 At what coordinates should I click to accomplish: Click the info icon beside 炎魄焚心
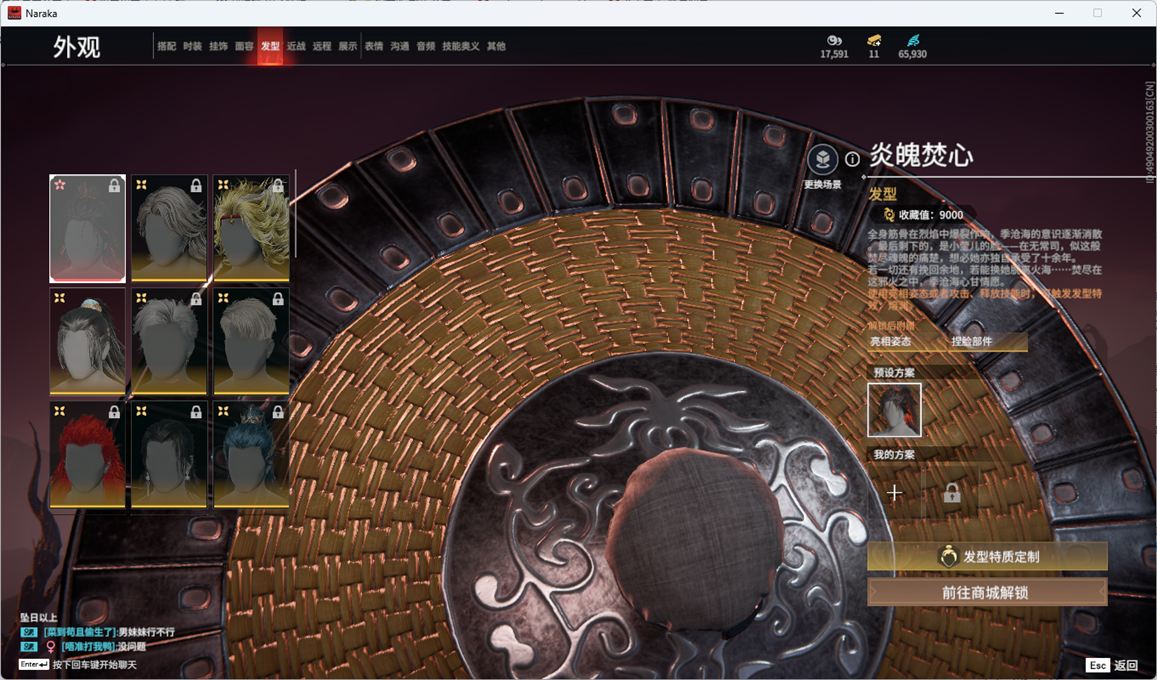852,159
